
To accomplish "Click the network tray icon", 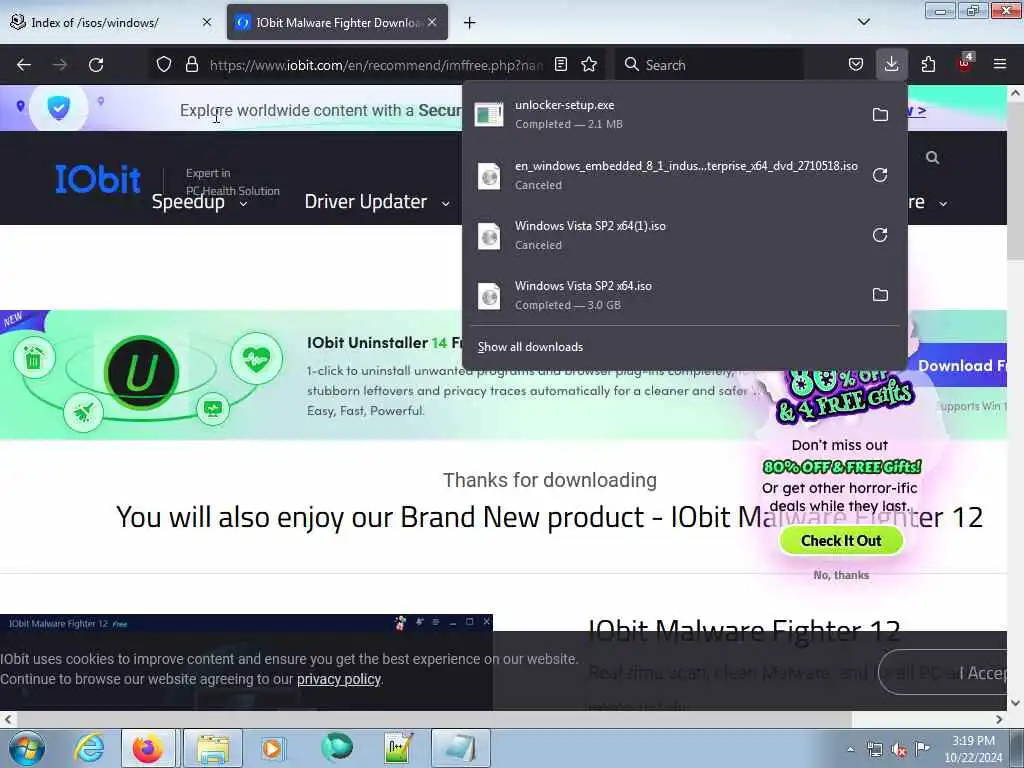I will tap(875, 749).
